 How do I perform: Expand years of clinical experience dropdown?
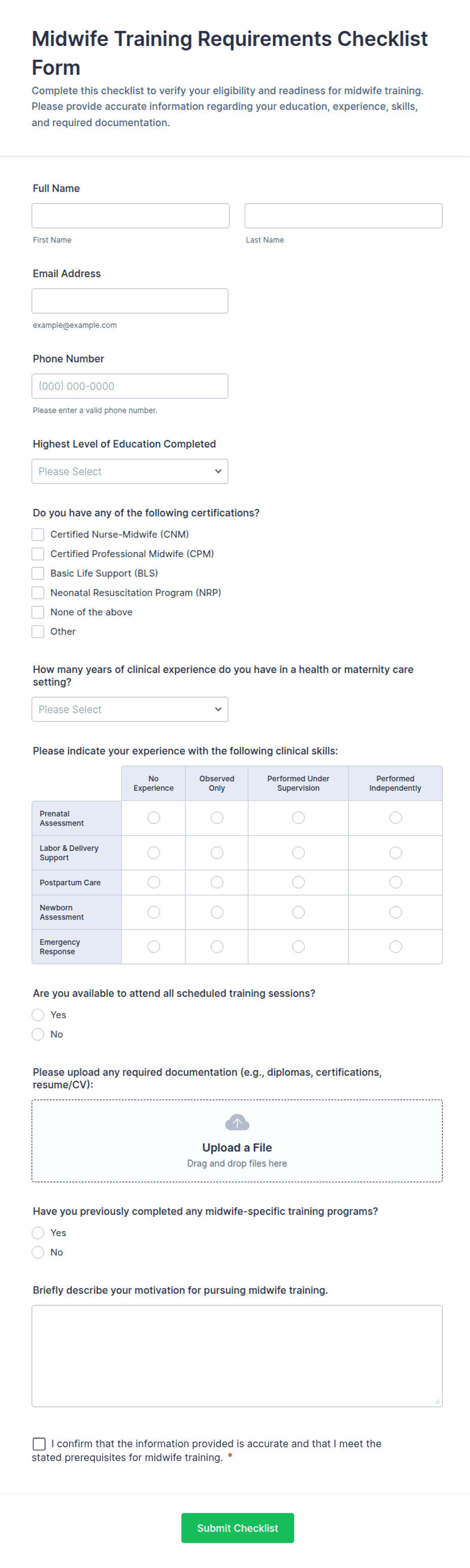[130, 709]
